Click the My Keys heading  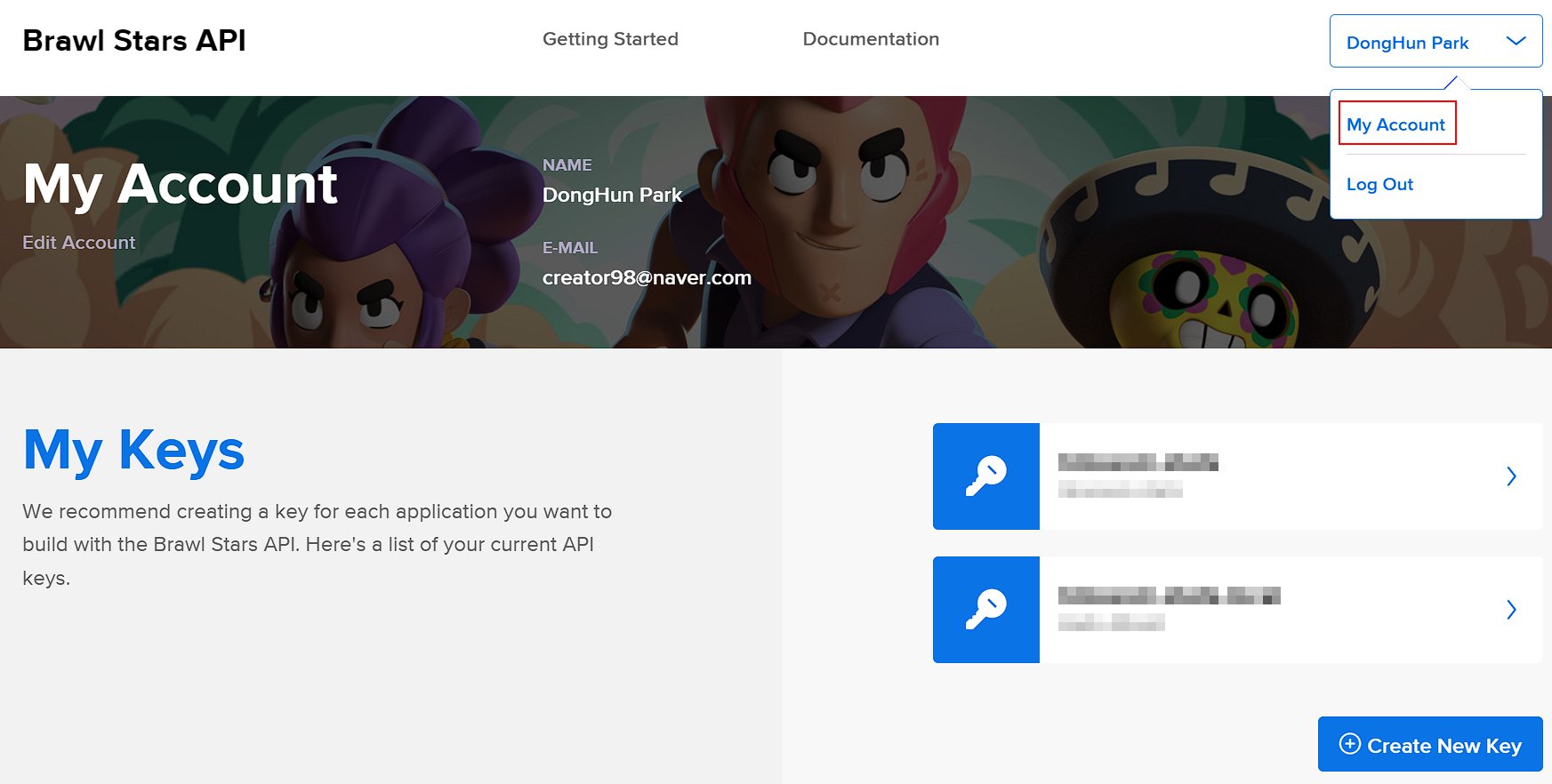click(x=133, y=451)
